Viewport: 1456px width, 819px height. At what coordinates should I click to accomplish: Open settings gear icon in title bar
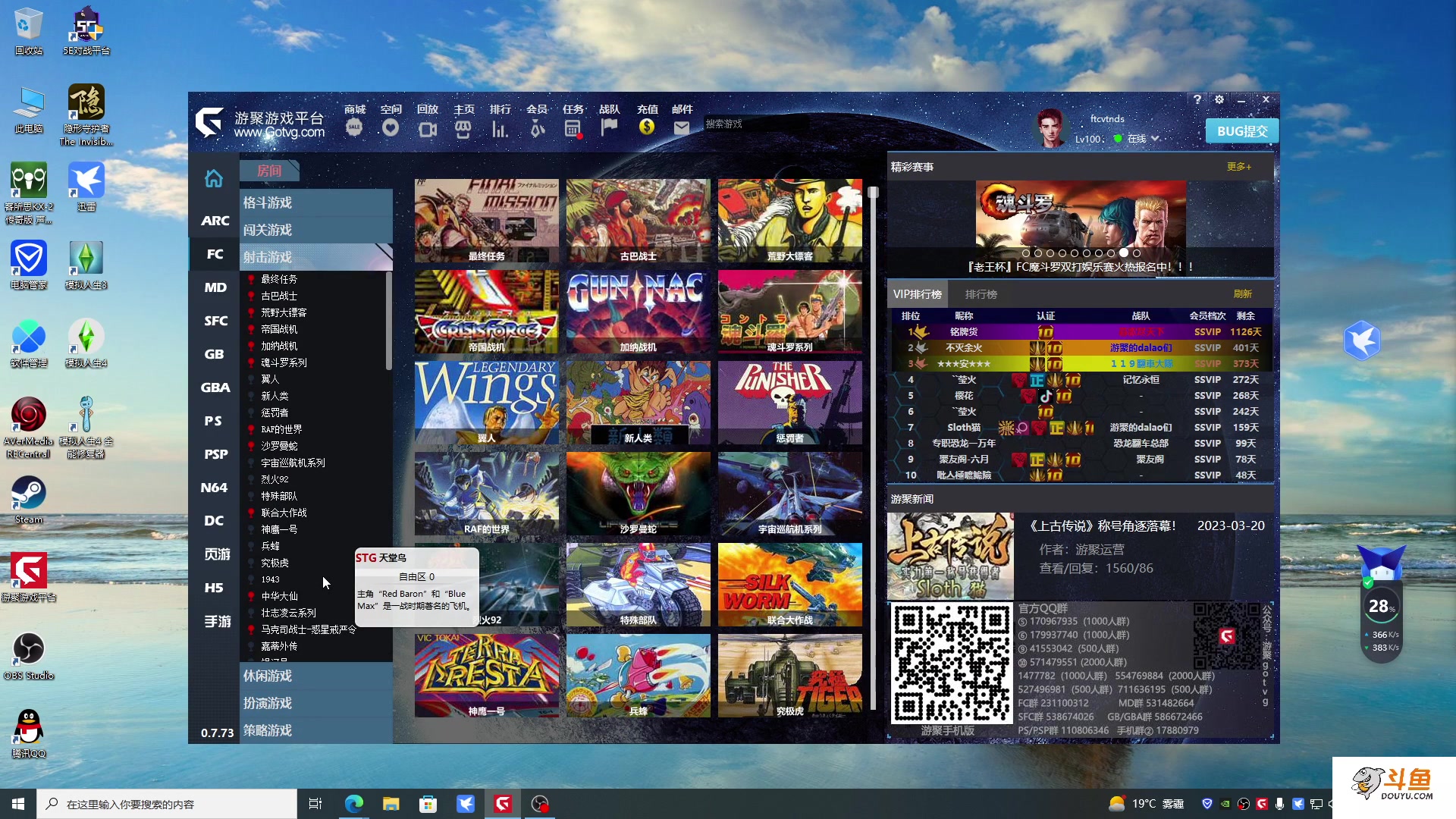click(1219, 99)
